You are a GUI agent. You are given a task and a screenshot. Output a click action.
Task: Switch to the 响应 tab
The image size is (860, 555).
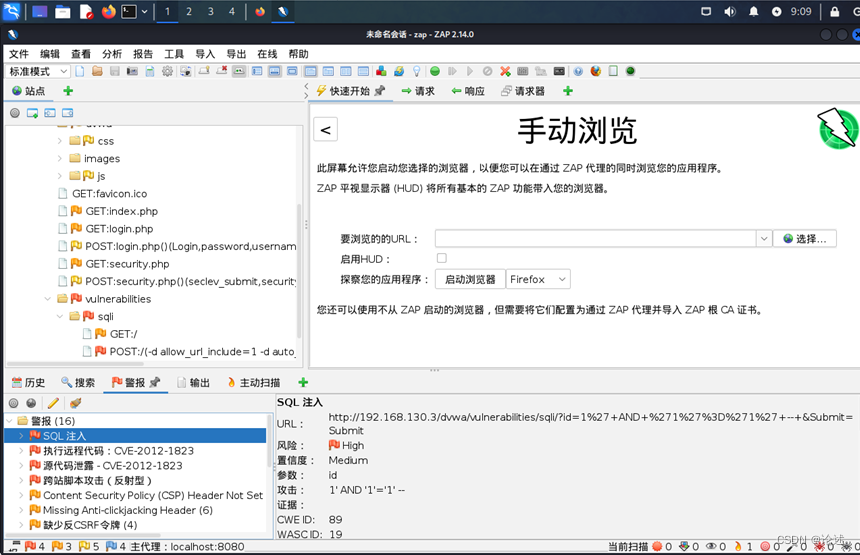coord(468,91)
